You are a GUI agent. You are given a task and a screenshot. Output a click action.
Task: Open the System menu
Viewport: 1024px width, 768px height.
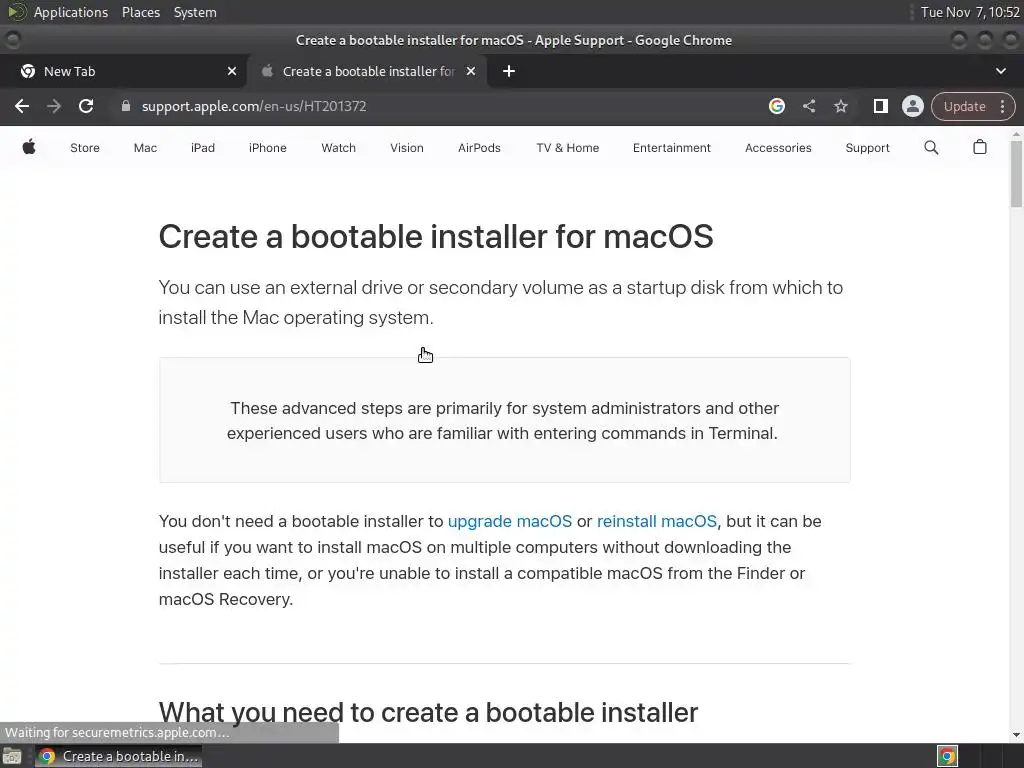click(x=195, y=12)
